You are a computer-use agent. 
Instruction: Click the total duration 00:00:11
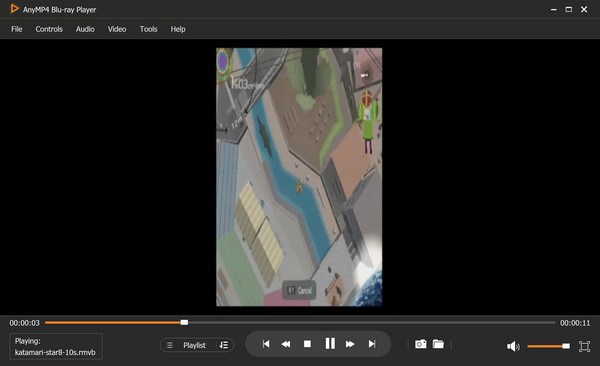coord(575,323)
